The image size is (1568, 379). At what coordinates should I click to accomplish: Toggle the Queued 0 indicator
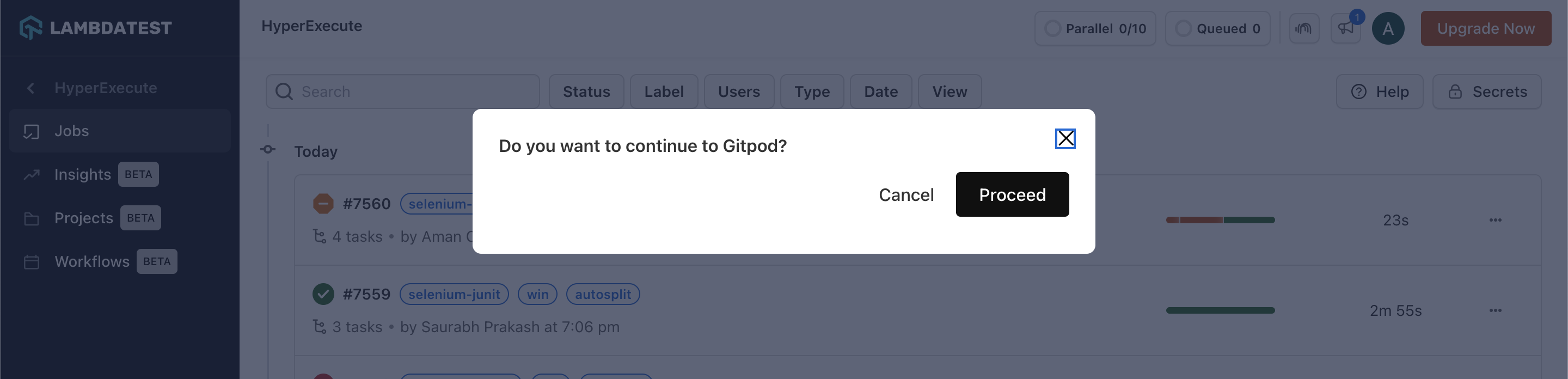click(x=1217, y=28)
